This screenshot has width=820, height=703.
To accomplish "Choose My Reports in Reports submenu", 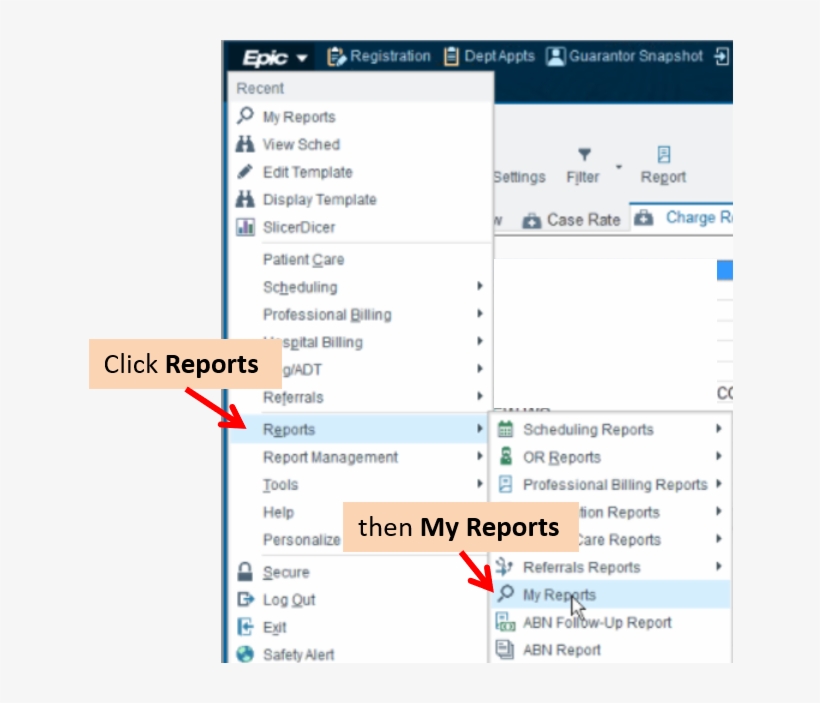I will pyautogui.click(x=610, y=594).
